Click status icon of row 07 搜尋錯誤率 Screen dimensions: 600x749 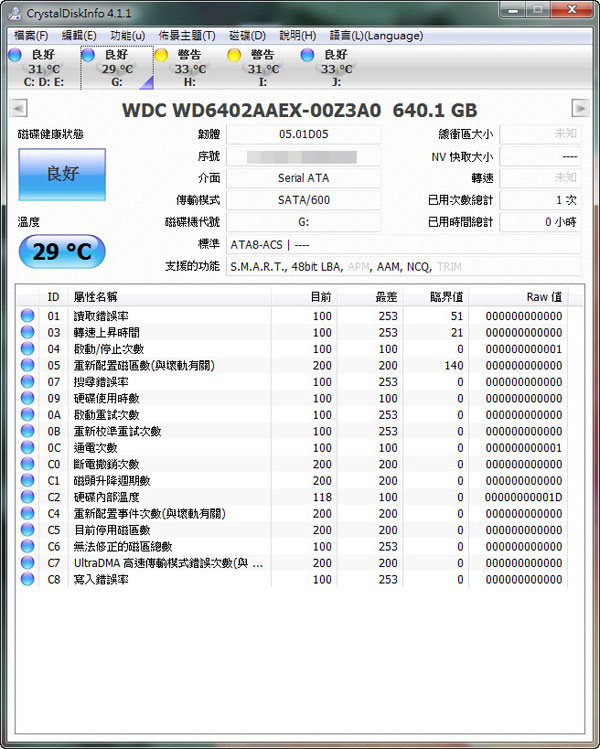coord(28,382)
